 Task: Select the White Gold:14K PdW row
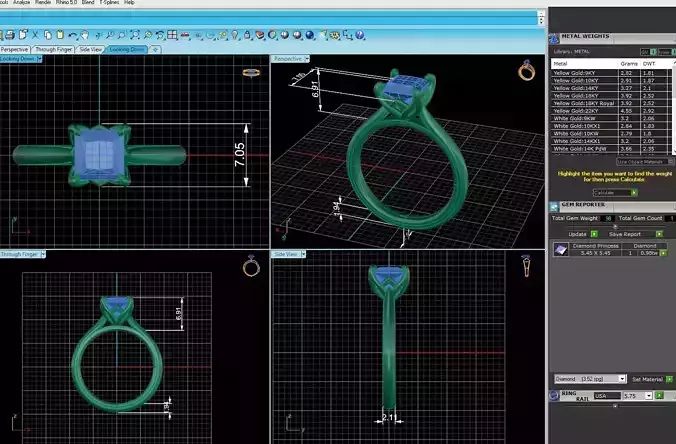(611, 149)
